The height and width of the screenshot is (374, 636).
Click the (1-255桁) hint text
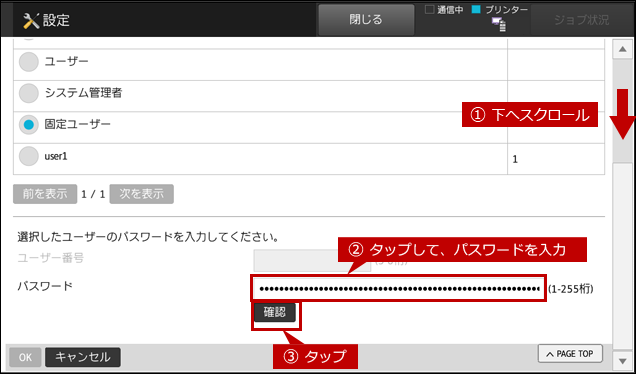[571, 289]
